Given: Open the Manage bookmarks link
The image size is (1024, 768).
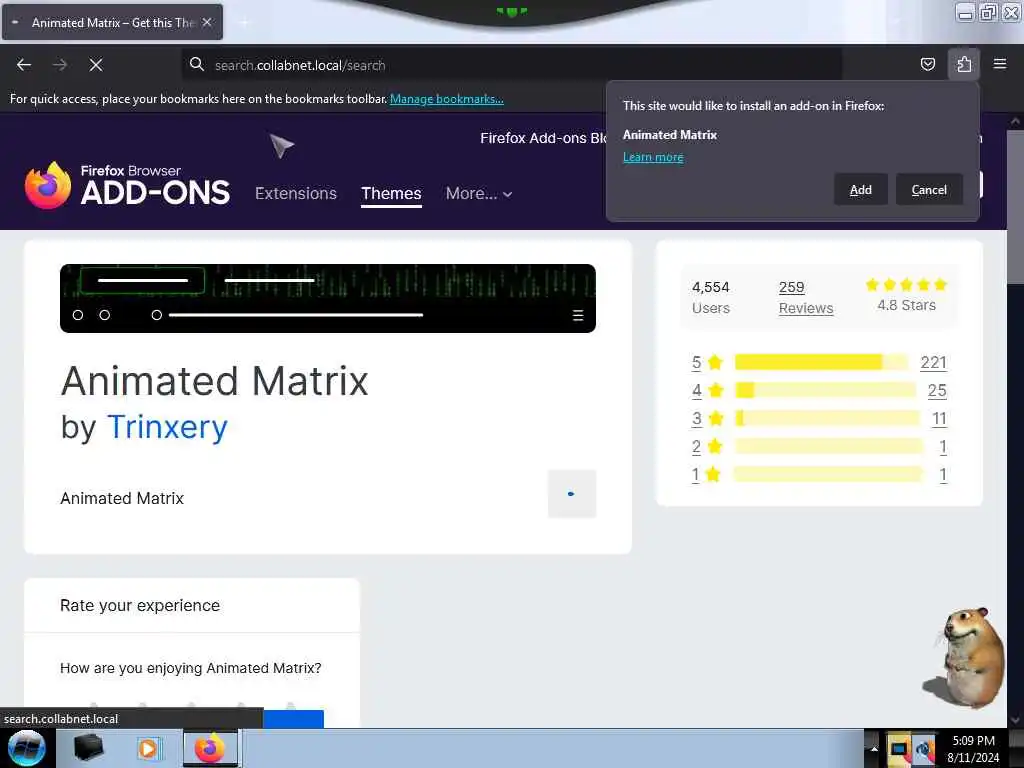Looking at the screenshot, I should 447,99.
